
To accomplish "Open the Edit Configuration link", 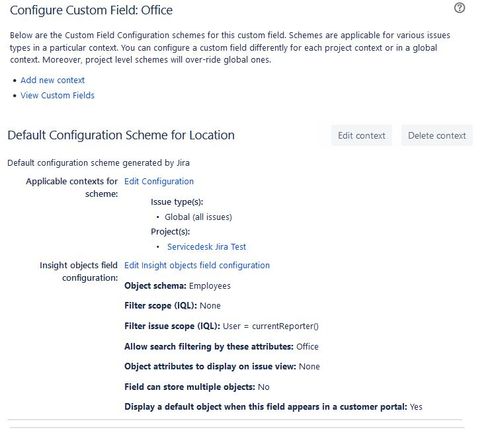I will point(159,181).
